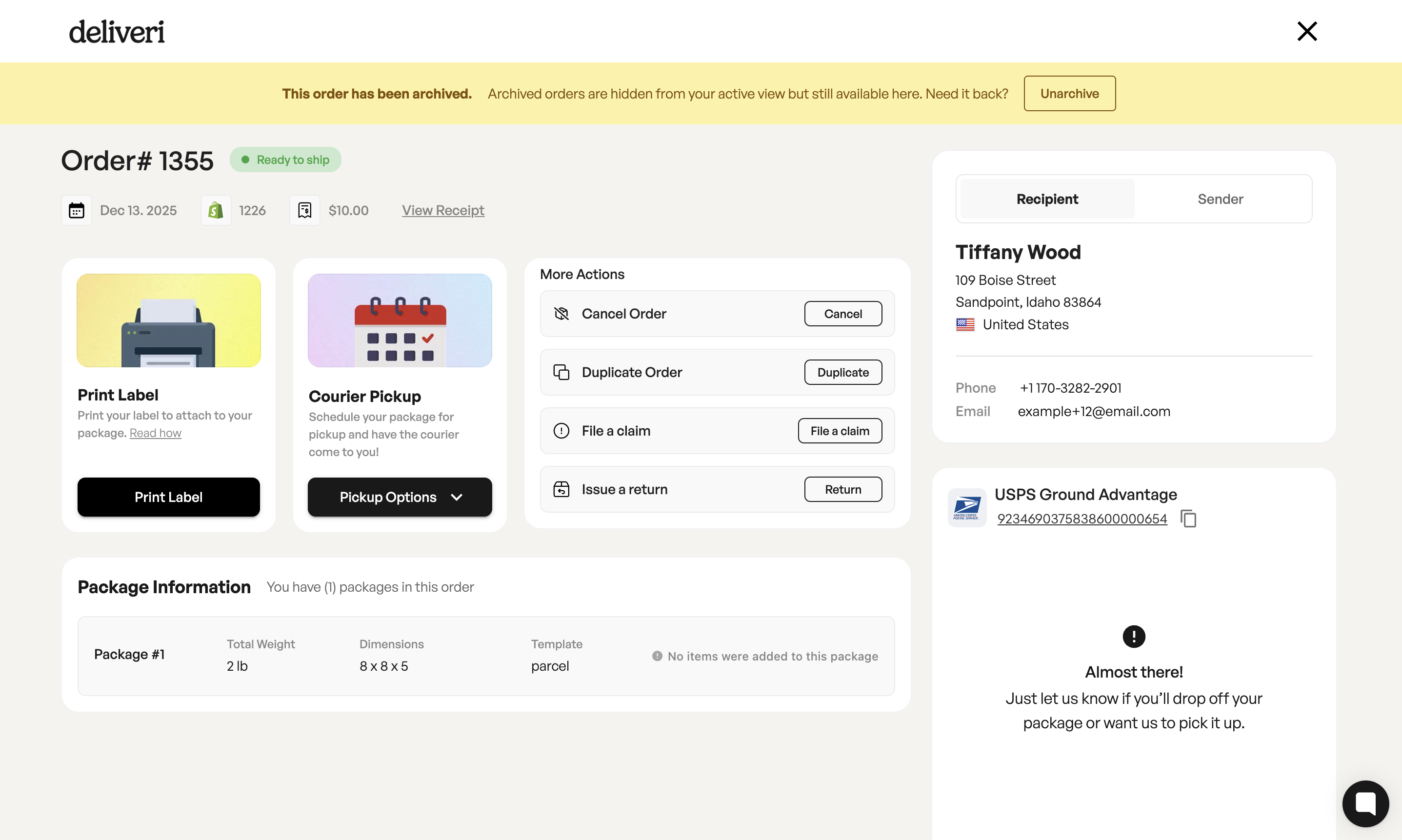Click the Courier Pickup calendar thumbnail
The width and height of the screenshot is (1402, 840).
tap(400, 320)
